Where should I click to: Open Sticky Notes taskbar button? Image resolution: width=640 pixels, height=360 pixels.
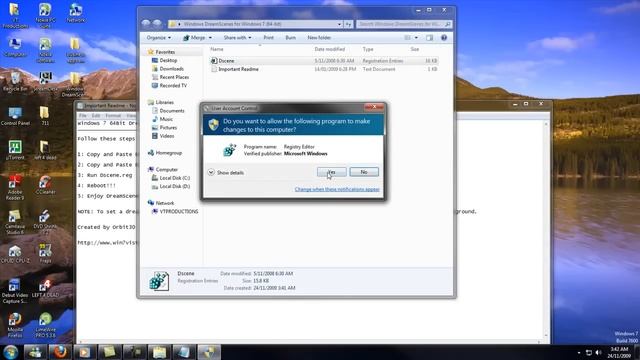click(x=109, y=352)
